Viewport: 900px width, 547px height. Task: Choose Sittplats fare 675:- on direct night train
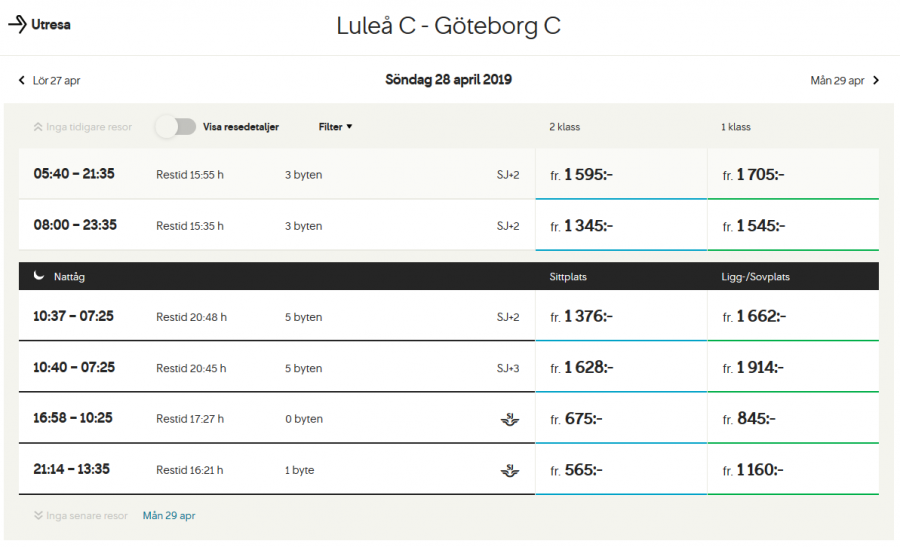coord(621,419)
